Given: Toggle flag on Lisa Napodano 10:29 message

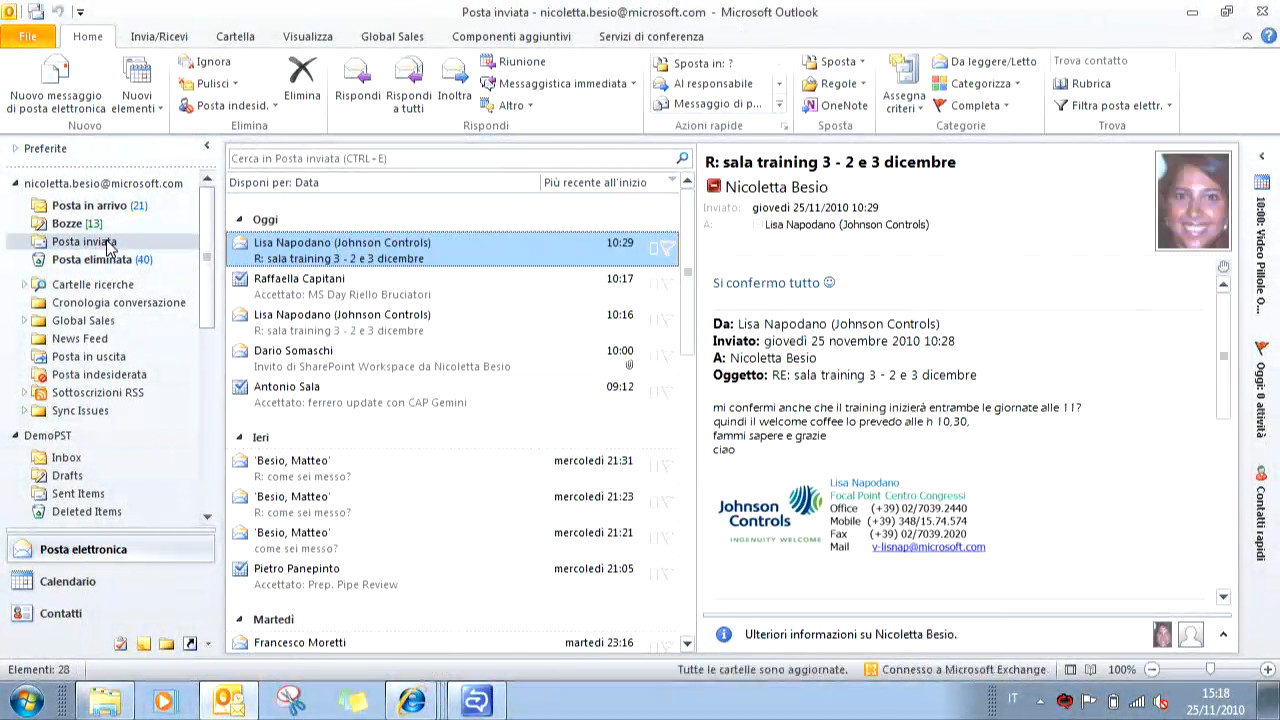Looking at the screenshot, I should click(x=667, y=249).
